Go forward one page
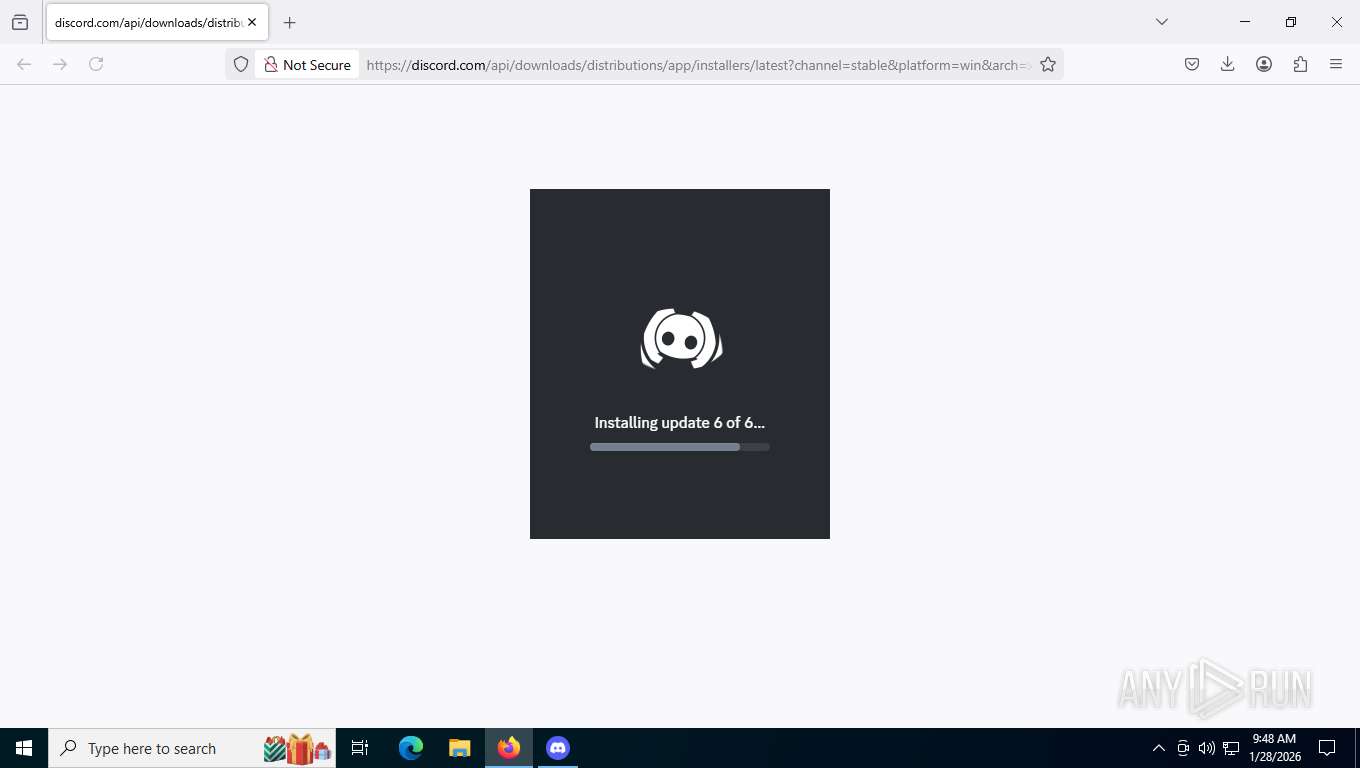The image size is (1360, 768). coord(60,64)
